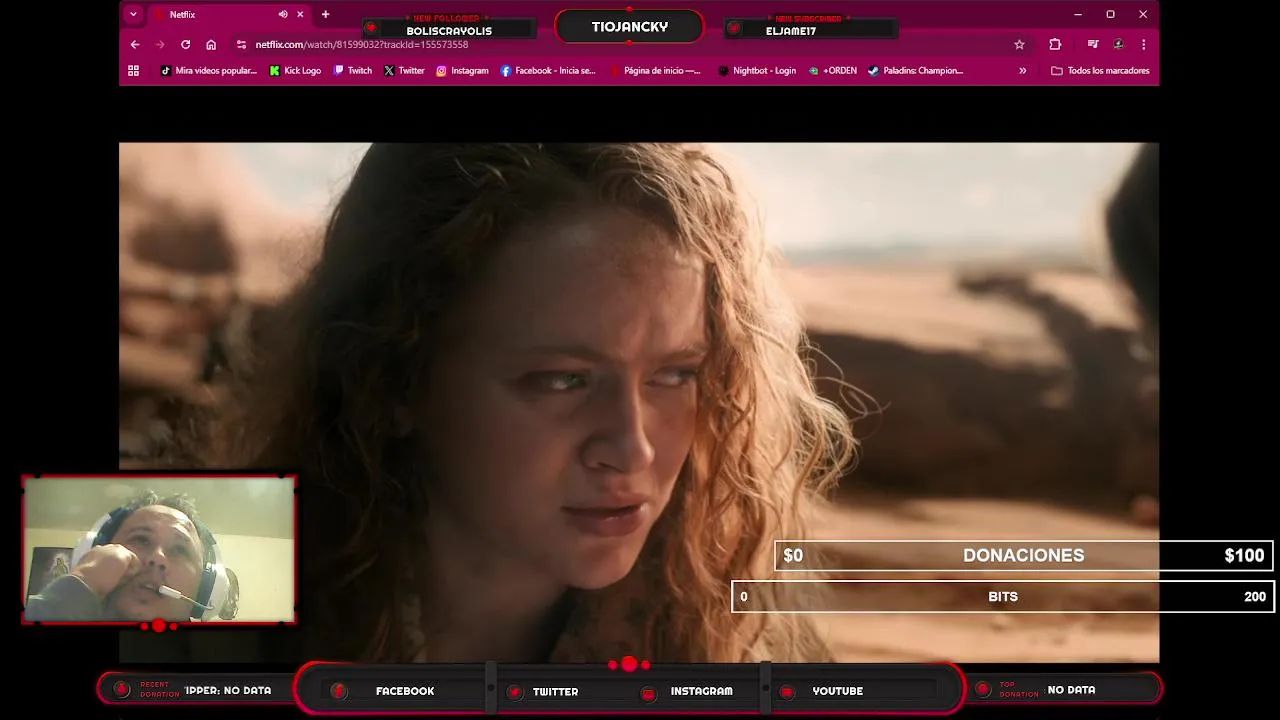Open the Kick Logo bookmark
The height and width of the screenshot is (720, 1280).
pyautogui.click(x=295, y=71)
